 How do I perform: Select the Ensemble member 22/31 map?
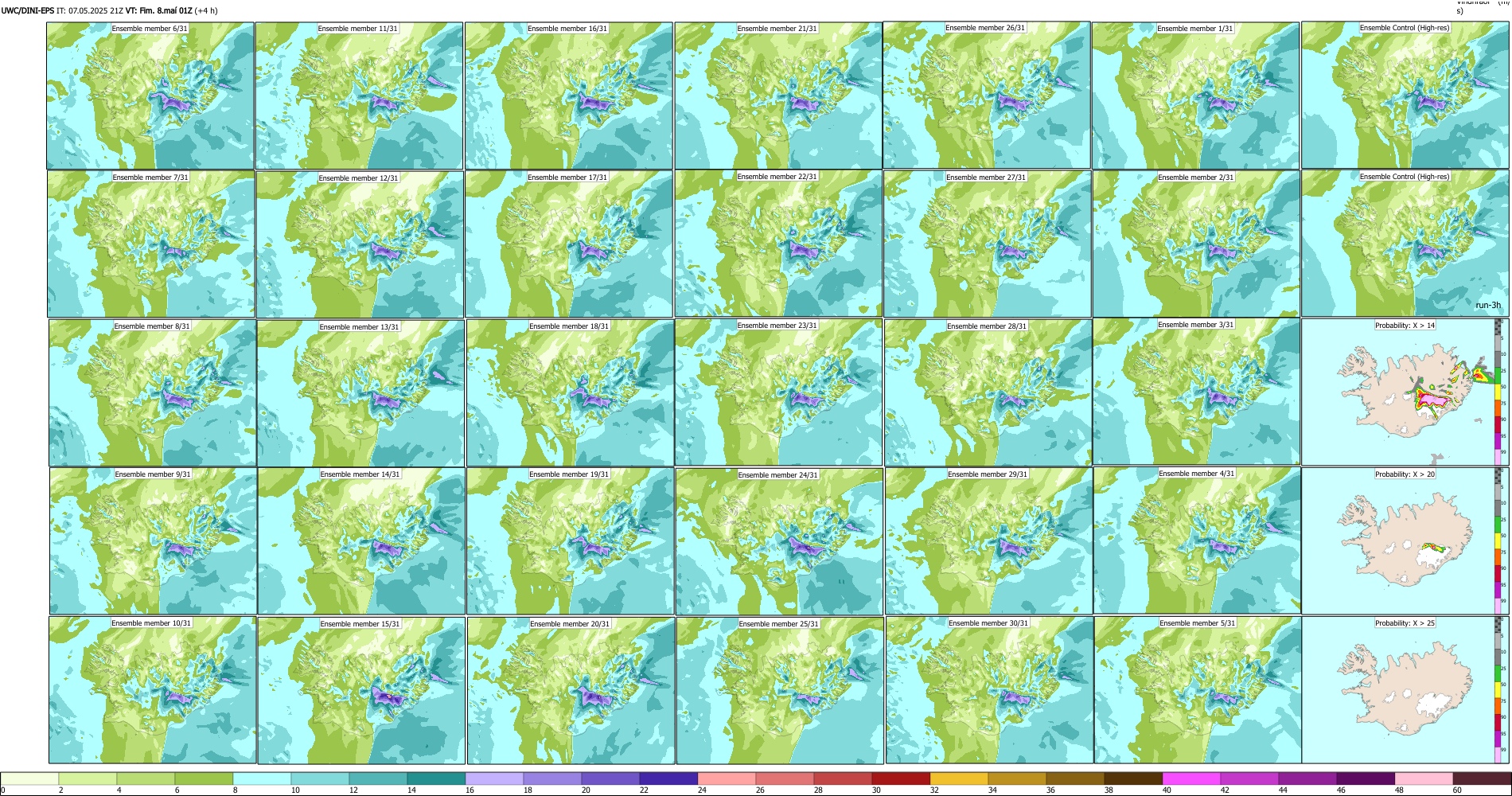coord(778,244)
